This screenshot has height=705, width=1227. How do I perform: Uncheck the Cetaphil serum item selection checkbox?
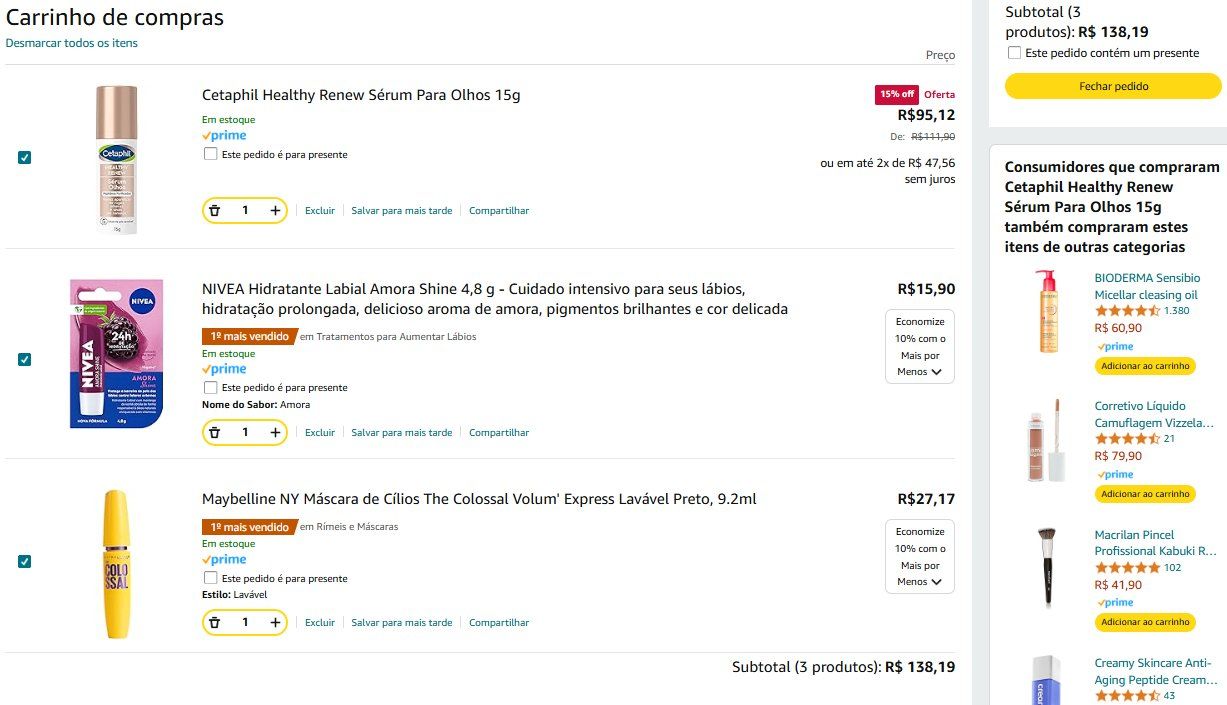coord(24,157)
